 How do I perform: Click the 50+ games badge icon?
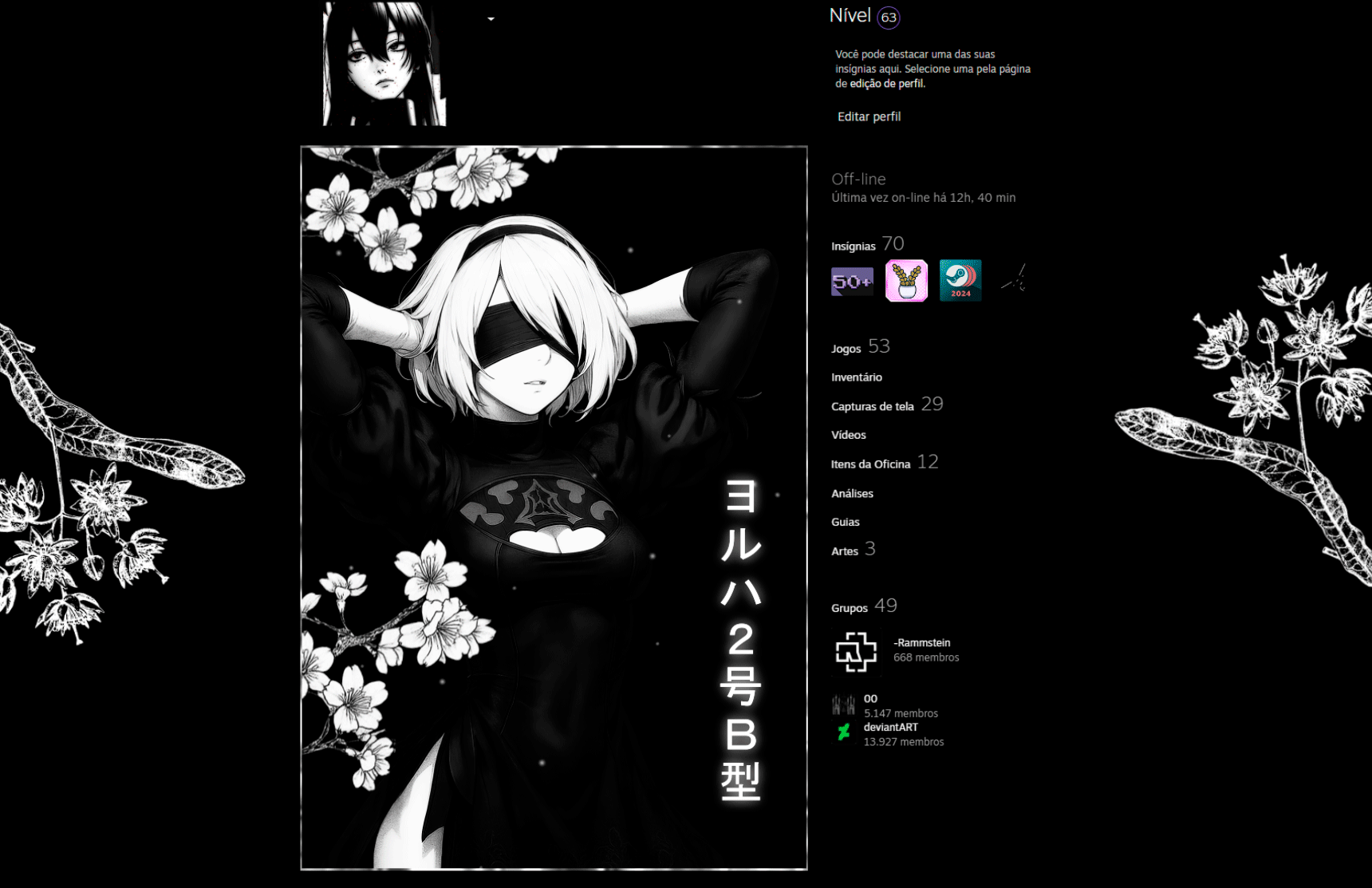click(852, 281)
